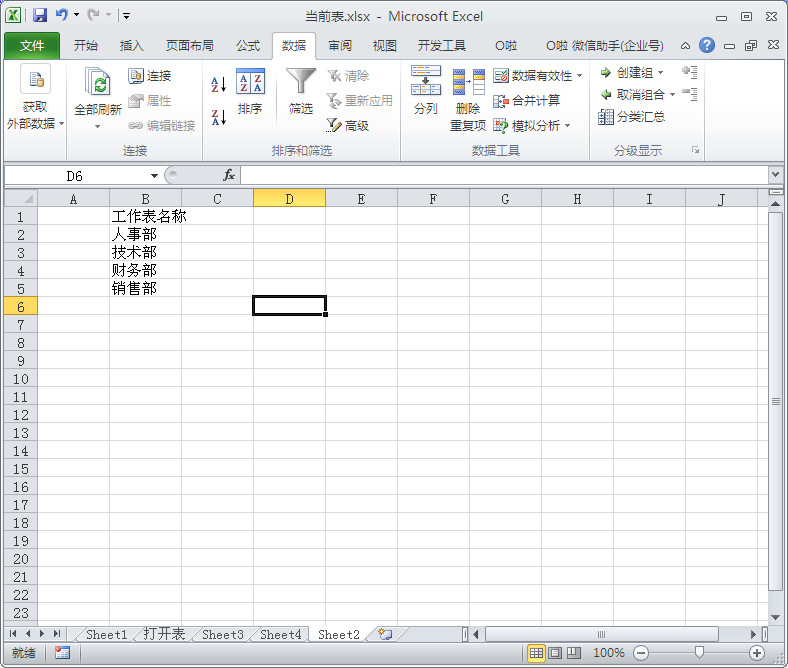
Task: Open What-If Analysis dropdown arrow
Action: (567, 125)
